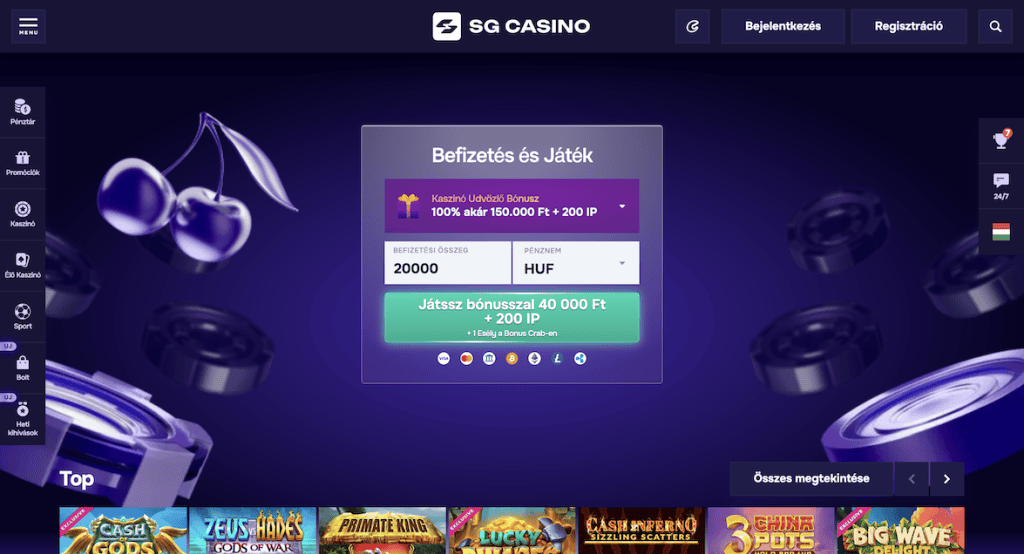Image resolution: width=1024 pixels, height=554 pixels.
Task: Click the Hungarian flag language selector
Action: point(1001,232)
